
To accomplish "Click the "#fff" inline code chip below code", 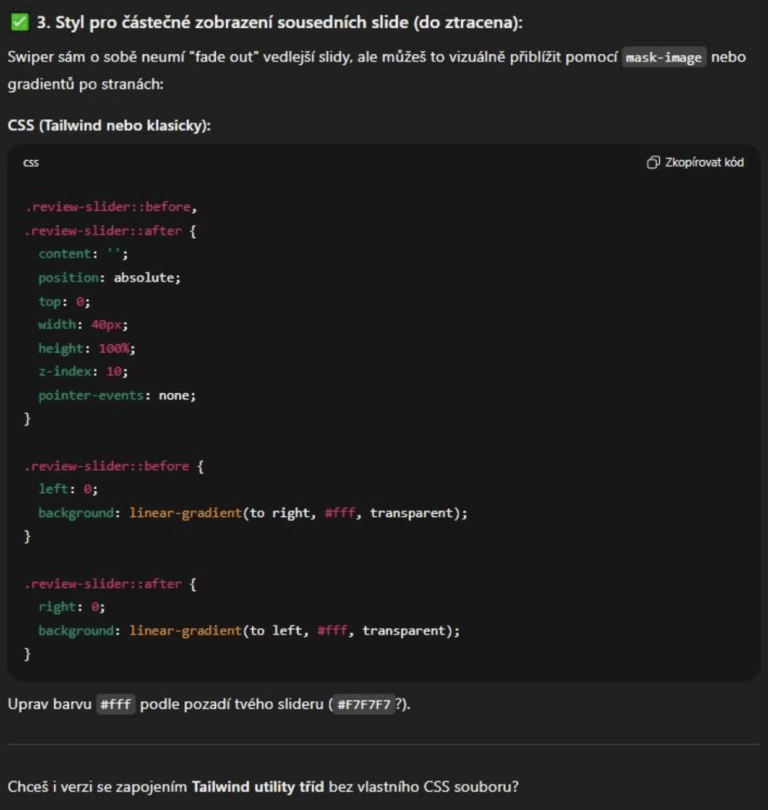I will pos(115,705).
